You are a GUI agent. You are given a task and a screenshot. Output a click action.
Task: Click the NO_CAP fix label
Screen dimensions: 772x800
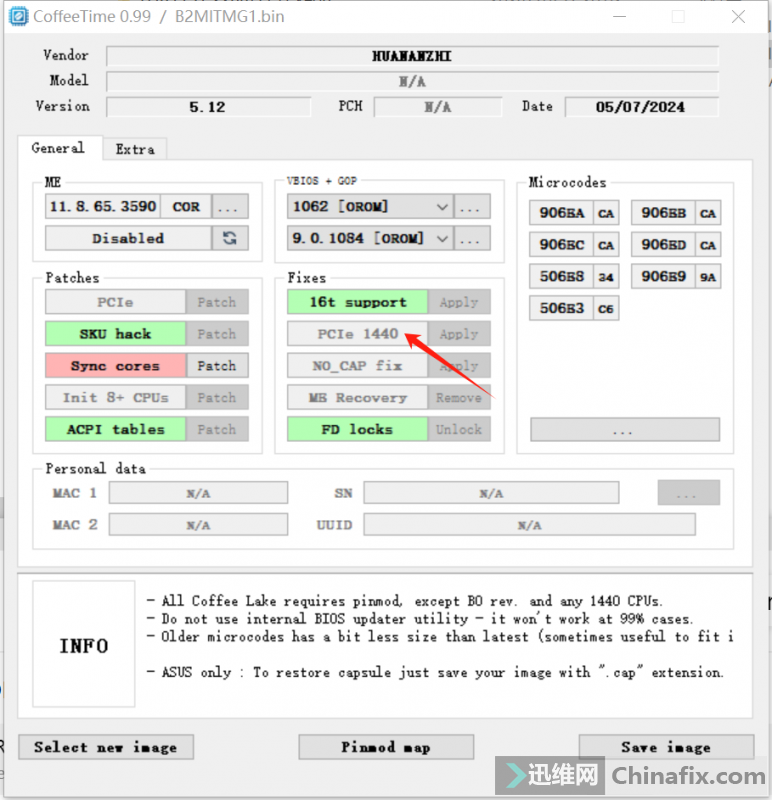pyautogui.click(x=358, y=366)
